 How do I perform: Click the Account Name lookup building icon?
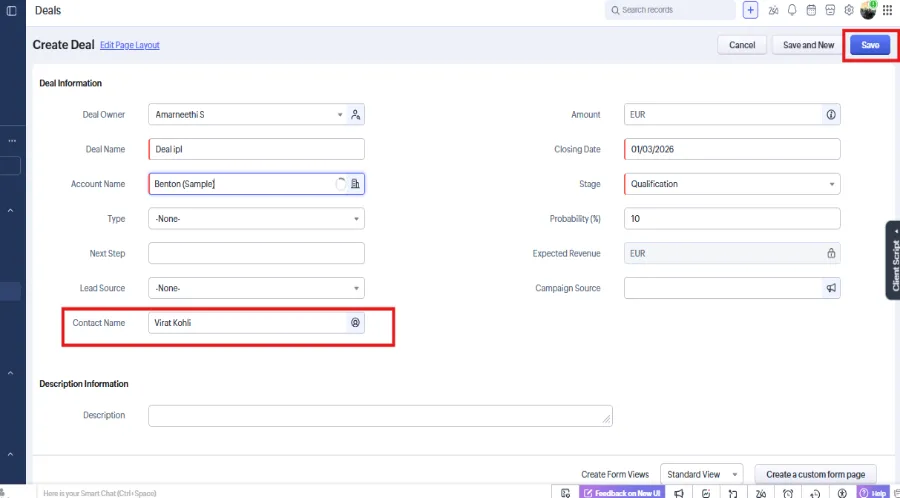coord(355,184)
